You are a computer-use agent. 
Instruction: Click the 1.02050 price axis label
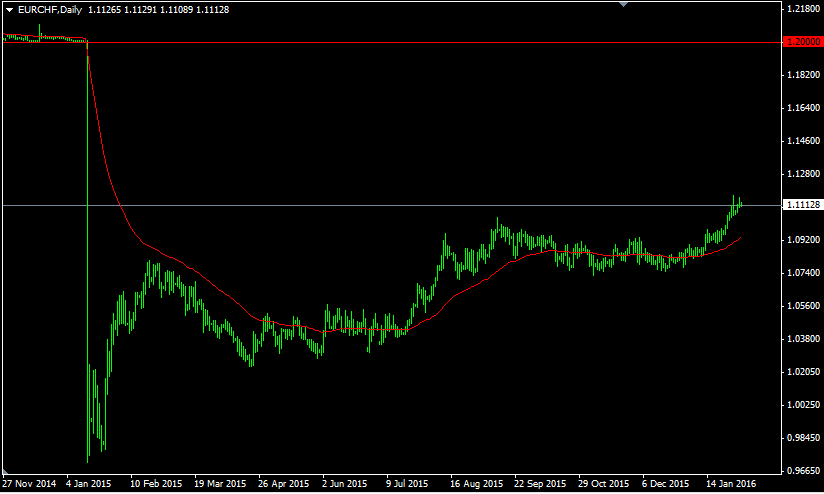[803, 372]
